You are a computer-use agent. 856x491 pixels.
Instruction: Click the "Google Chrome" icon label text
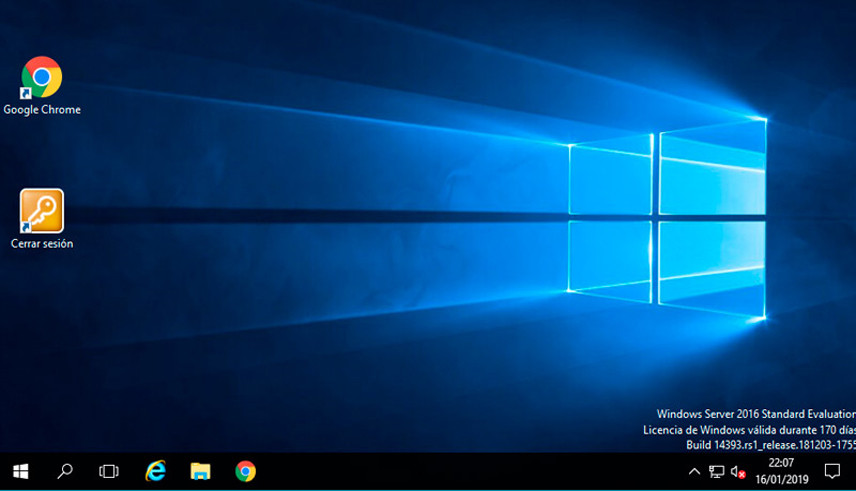pyautogui.click(x=42, y=110)
